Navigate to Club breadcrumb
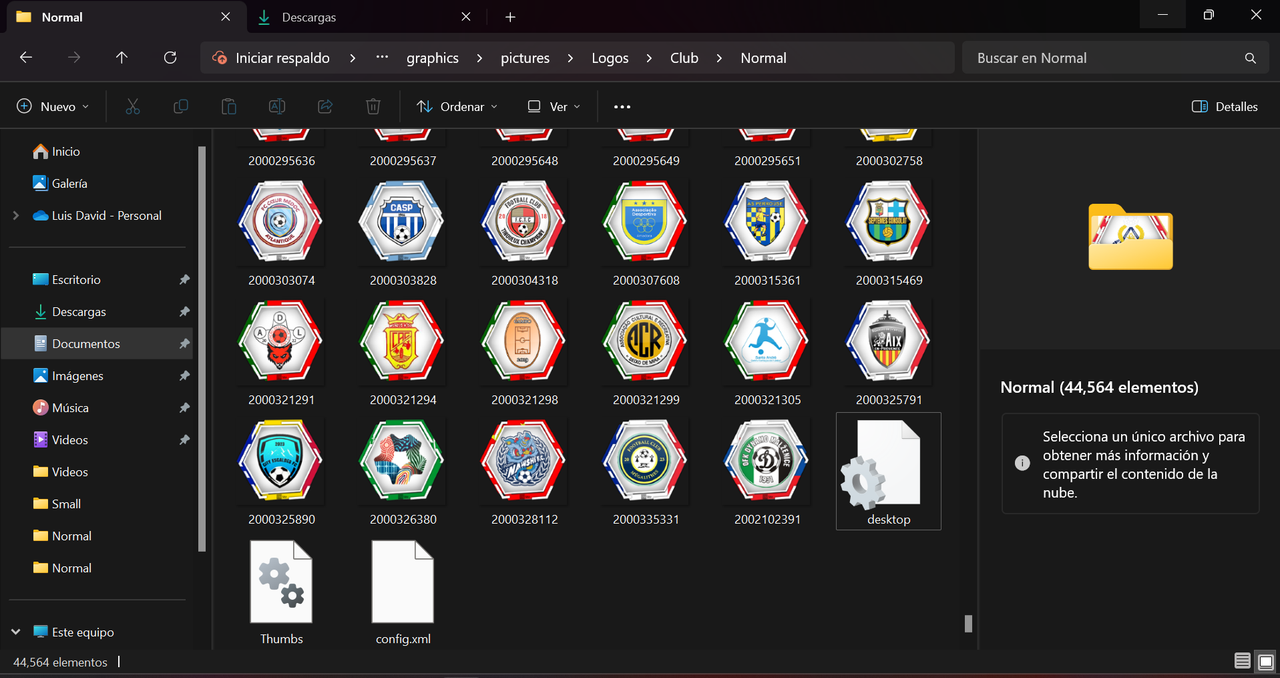1280x678 pixels. (x=684, y=58)
